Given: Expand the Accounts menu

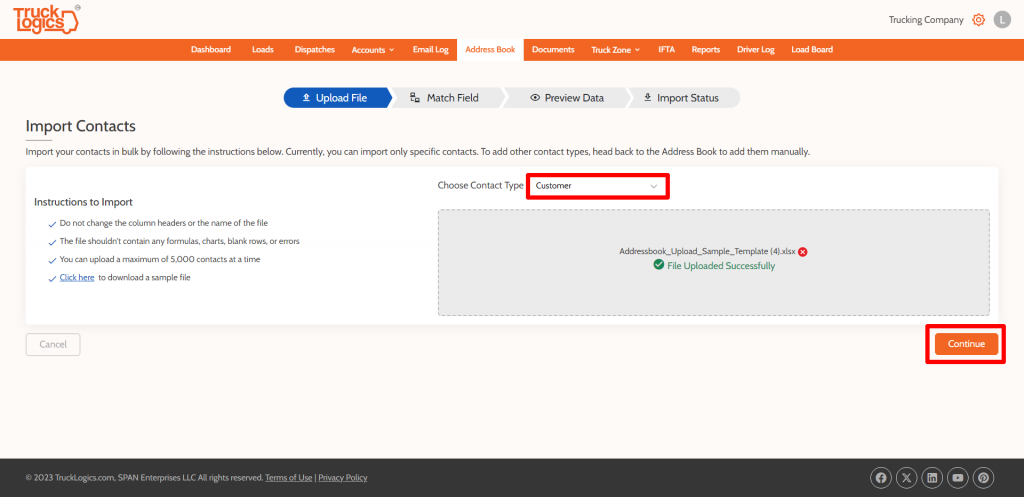Looking at the screenshot, I should 373,50.
